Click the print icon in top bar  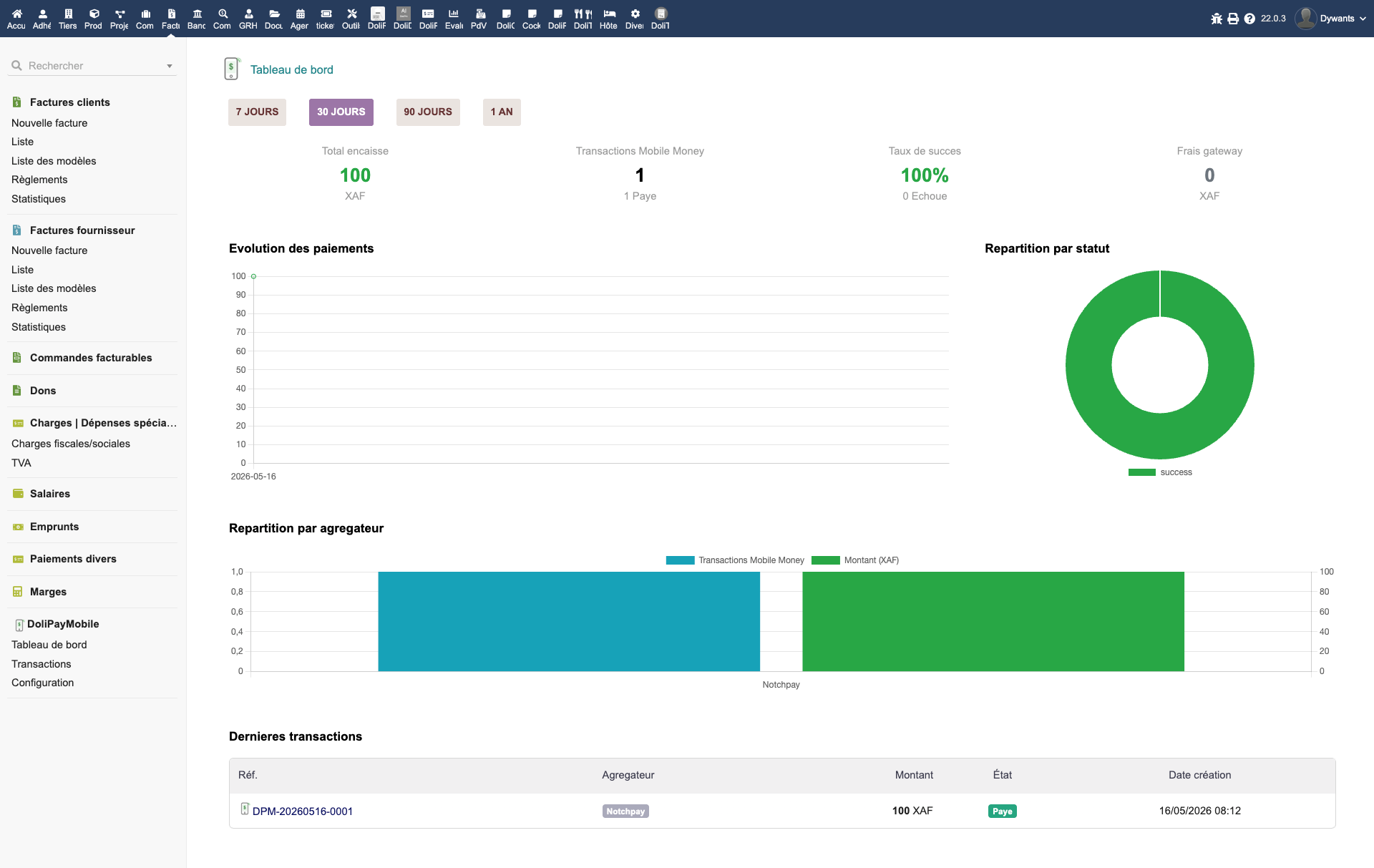point(1233,19)
